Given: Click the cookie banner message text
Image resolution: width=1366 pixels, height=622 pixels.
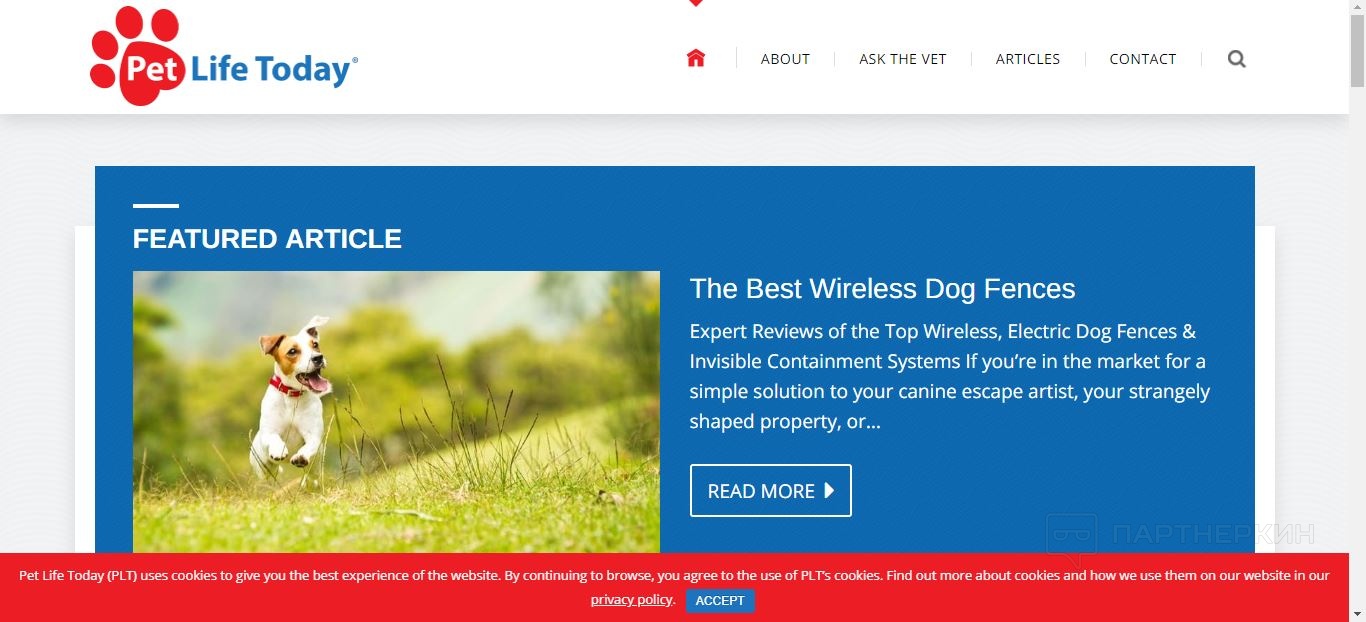Looking at the screenshot, I should (x=674, y=576).
